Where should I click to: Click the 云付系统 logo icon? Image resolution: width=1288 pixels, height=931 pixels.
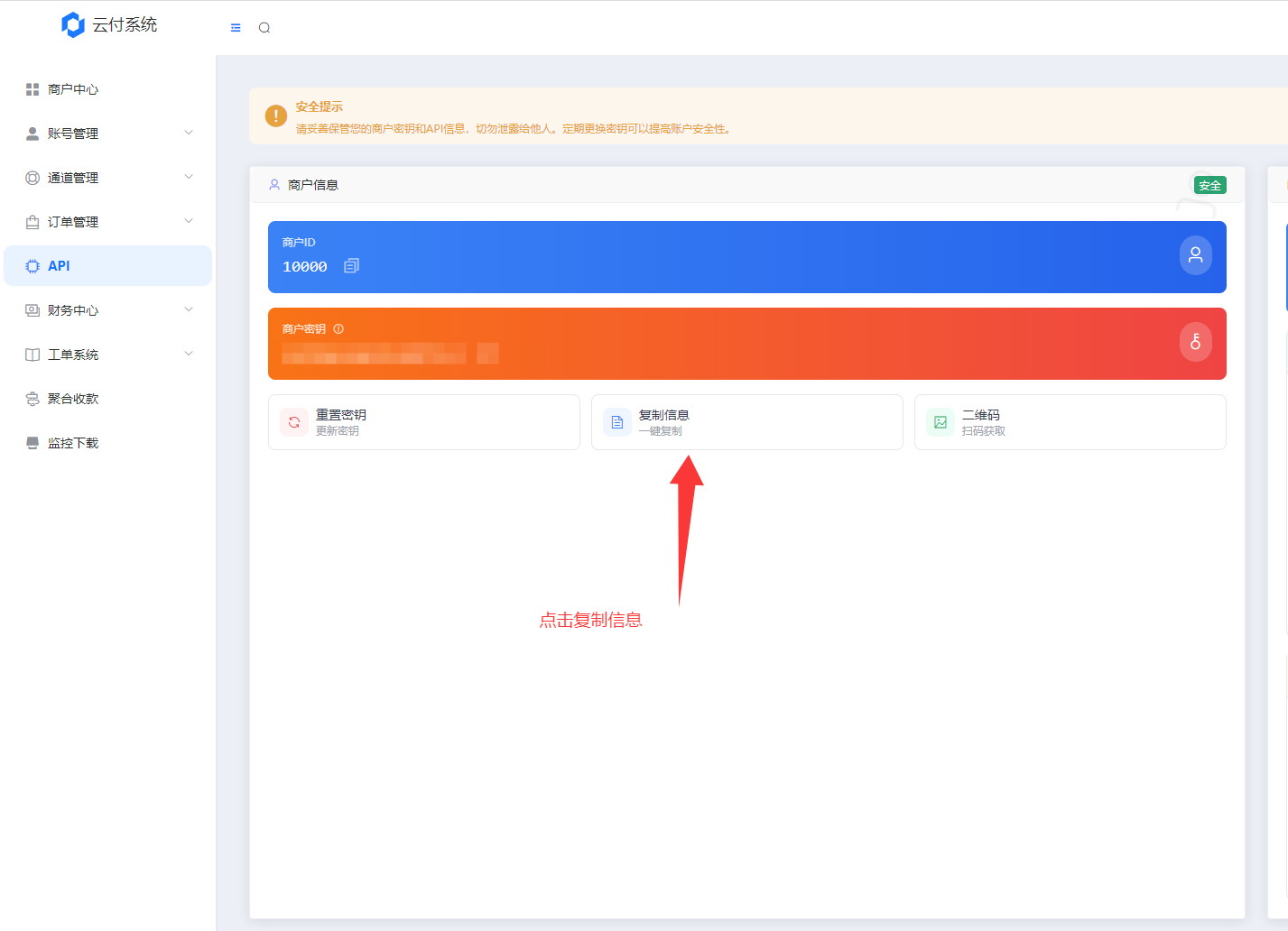(x=73, y=25)
